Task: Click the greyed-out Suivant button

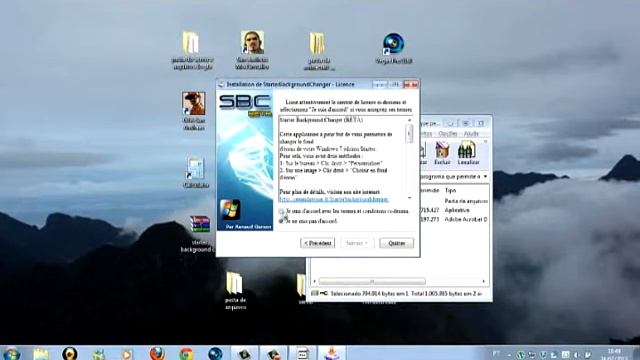Action: [357, 243]
